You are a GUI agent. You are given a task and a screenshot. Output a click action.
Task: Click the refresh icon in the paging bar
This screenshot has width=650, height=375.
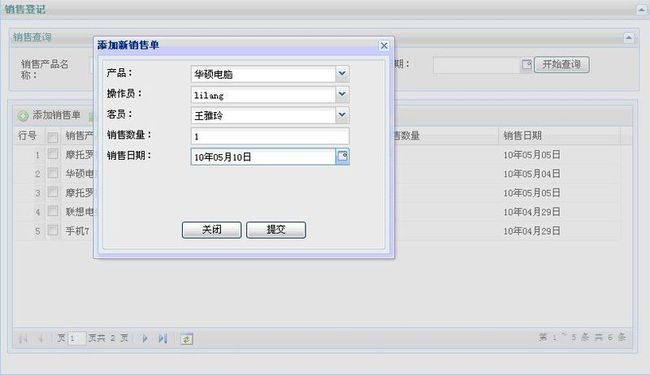coord(187,339)
